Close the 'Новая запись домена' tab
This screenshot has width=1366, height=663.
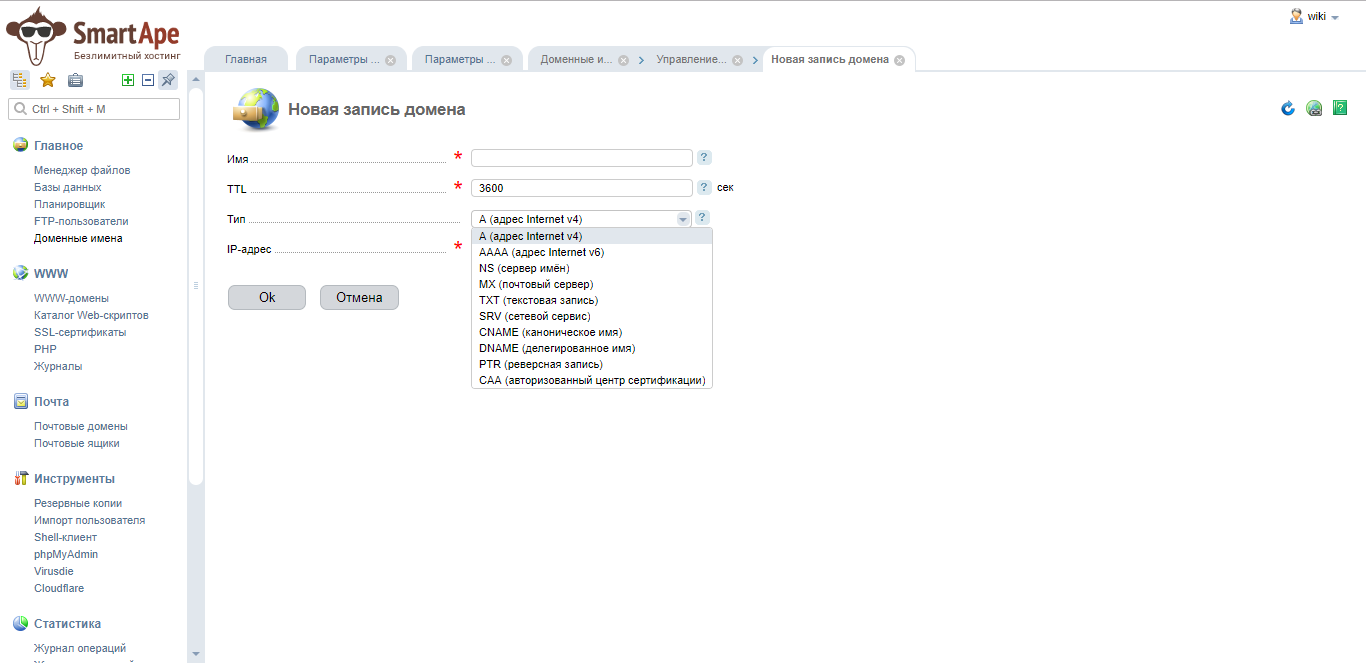click(x=899, y=60)
